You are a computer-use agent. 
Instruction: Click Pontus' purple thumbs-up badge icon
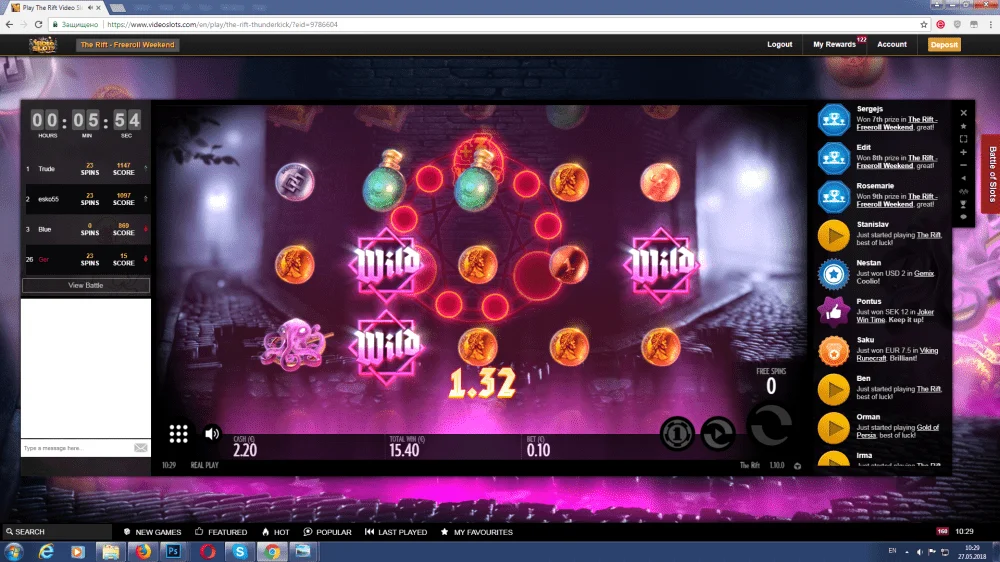pos(834,312)
